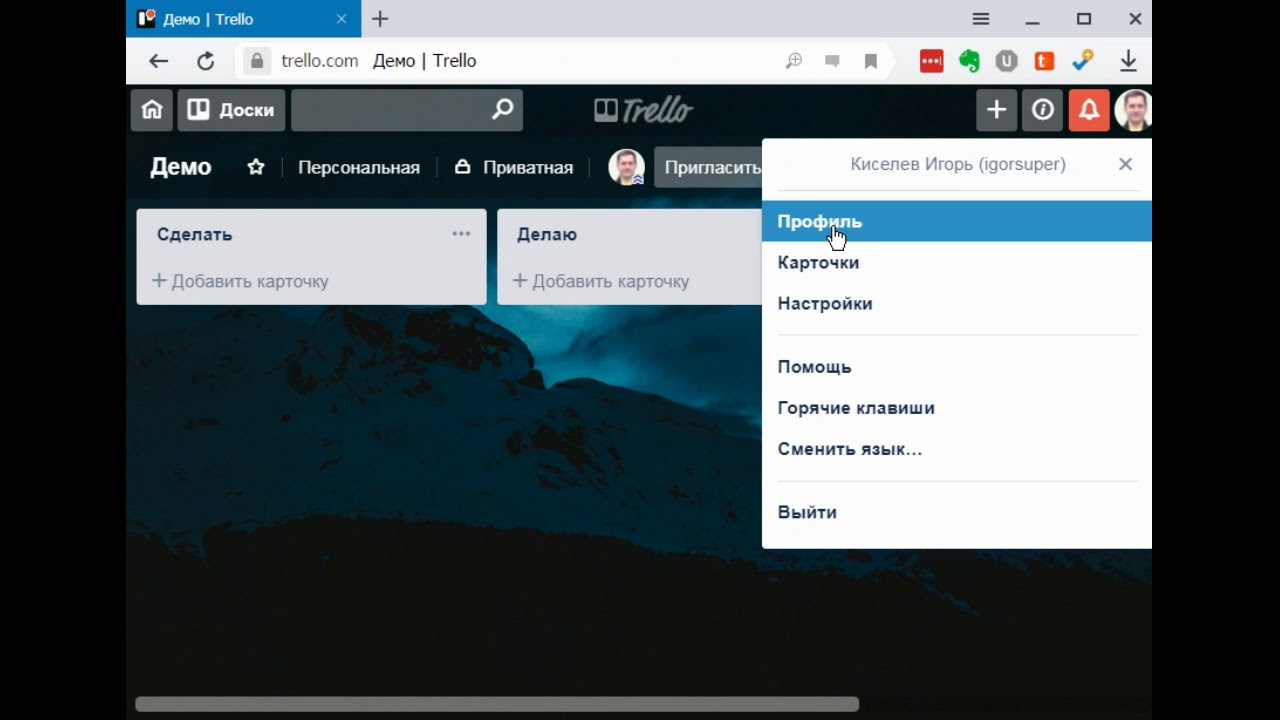Close the Демо | Trello tab
The image size is (1280, 720).
point(342,19)
